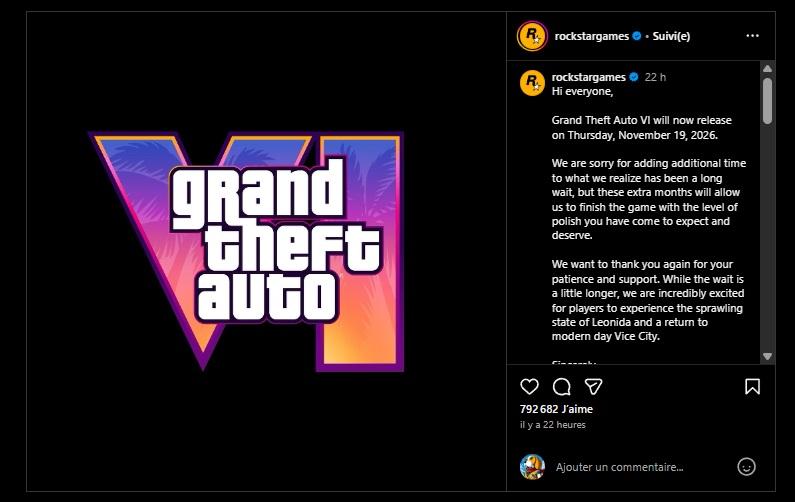The image size is (795, 502).
Task: Open rockstargames profile from caption username
Action: [588, 77]
